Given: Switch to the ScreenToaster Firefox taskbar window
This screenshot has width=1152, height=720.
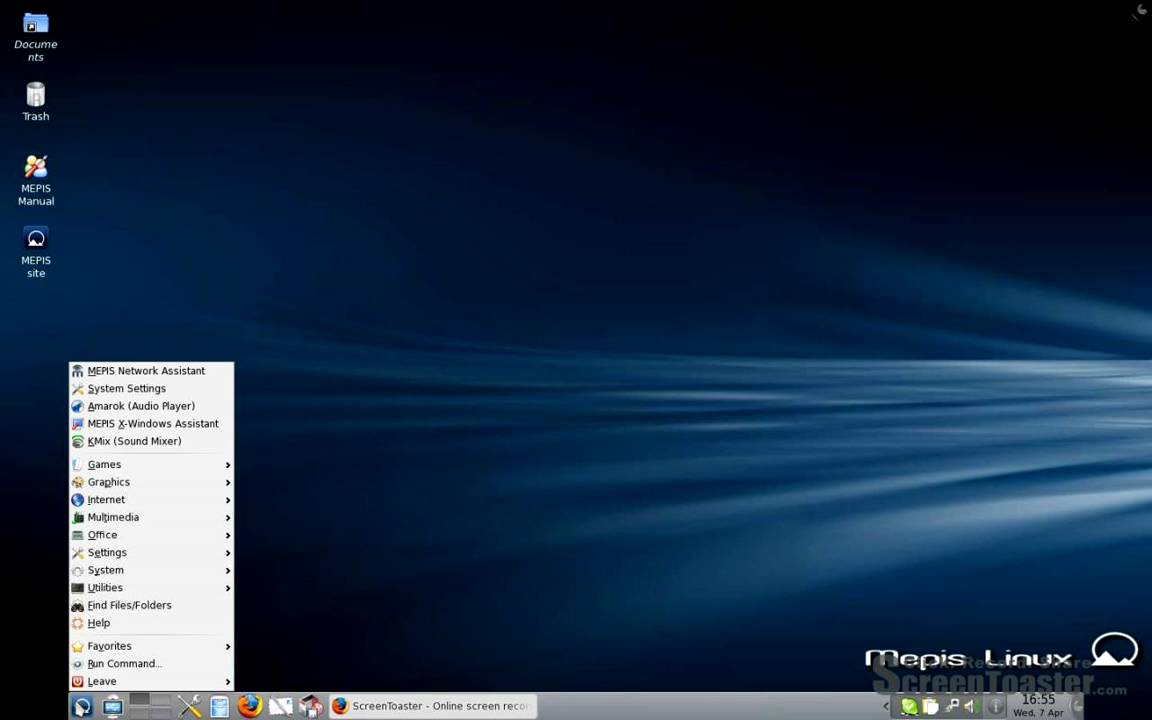Looking at the screenshot, I should [x=433, y=707].
